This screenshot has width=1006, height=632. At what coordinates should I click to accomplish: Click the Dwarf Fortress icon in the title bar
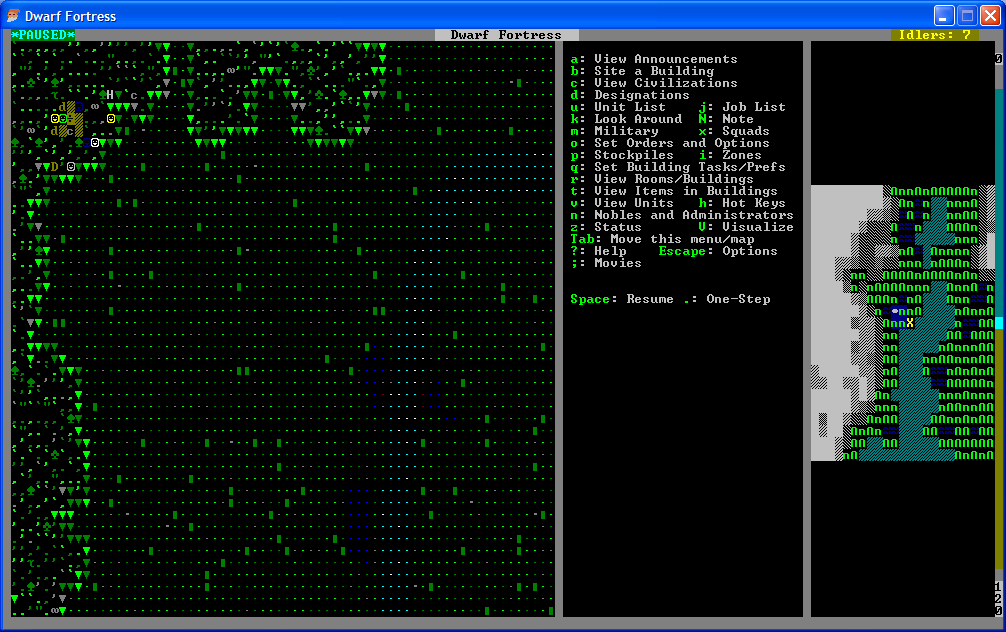pyautogui.click(x=13, y=15)
